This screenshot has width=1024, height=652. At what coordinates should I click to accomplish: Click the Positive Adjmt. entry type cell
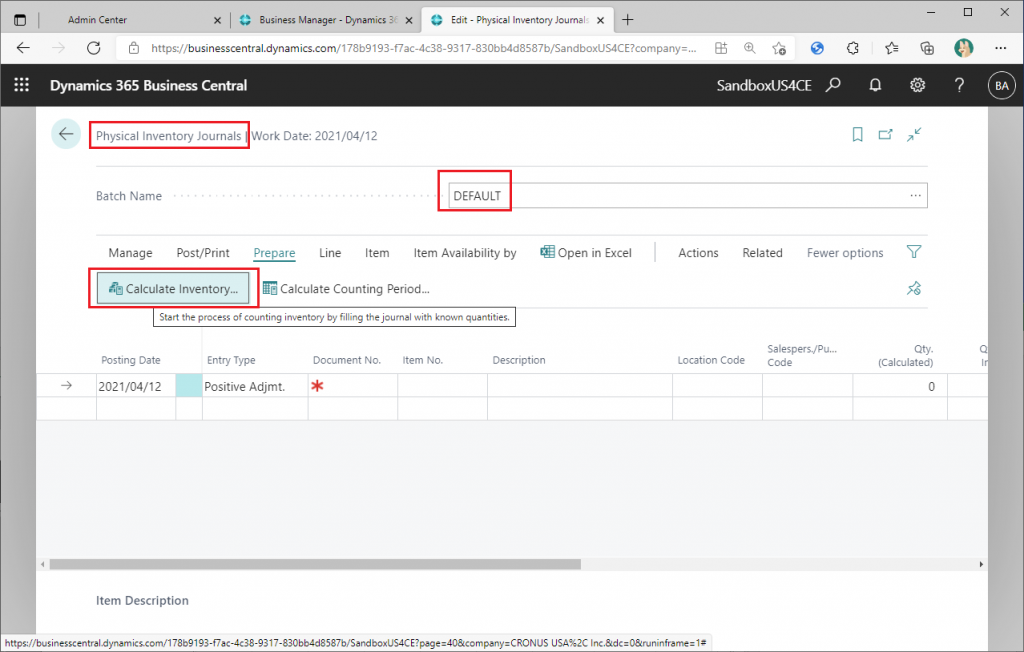255,386
